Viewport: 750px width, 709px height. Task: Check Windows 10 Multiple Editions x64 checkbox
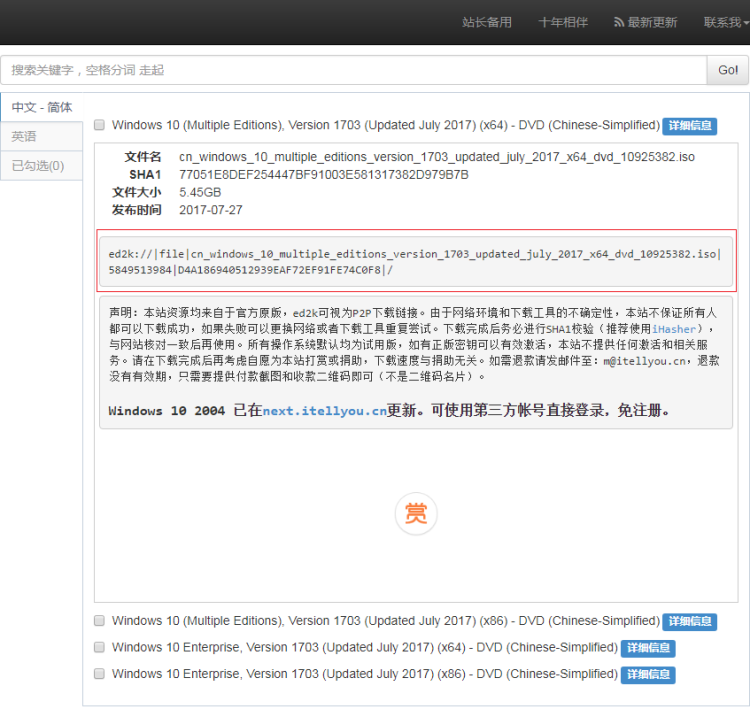pos(99,125)
